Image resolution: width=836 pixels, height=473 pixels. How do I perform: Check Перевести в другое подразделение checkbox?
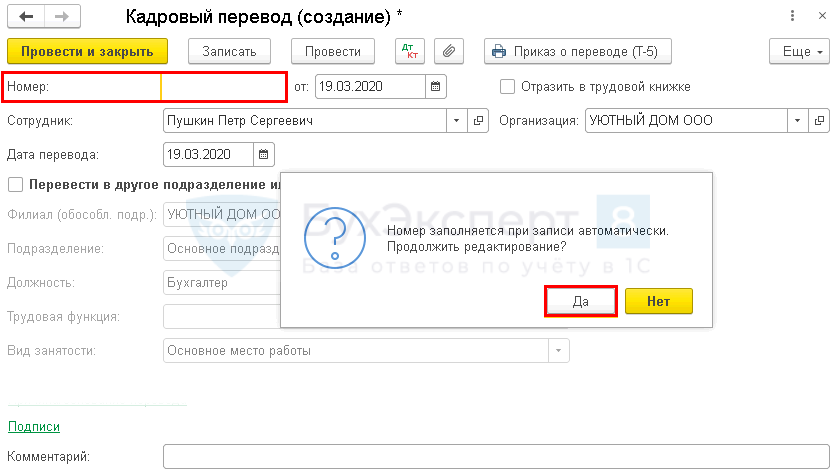click(x=15, y=185)
